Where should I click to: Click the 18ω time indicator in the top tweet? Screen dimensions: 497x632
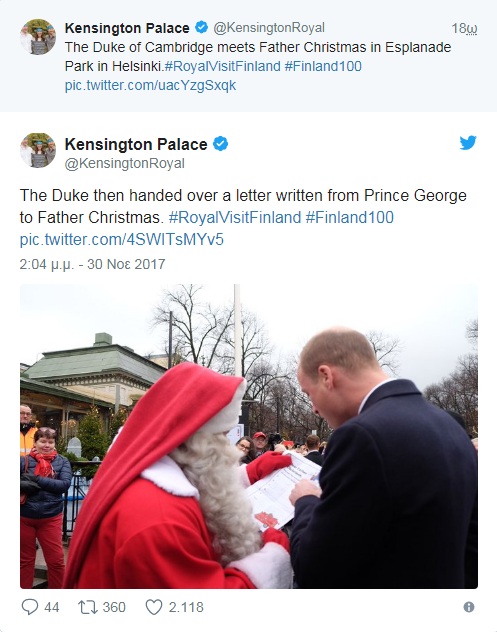pos(464,28)
